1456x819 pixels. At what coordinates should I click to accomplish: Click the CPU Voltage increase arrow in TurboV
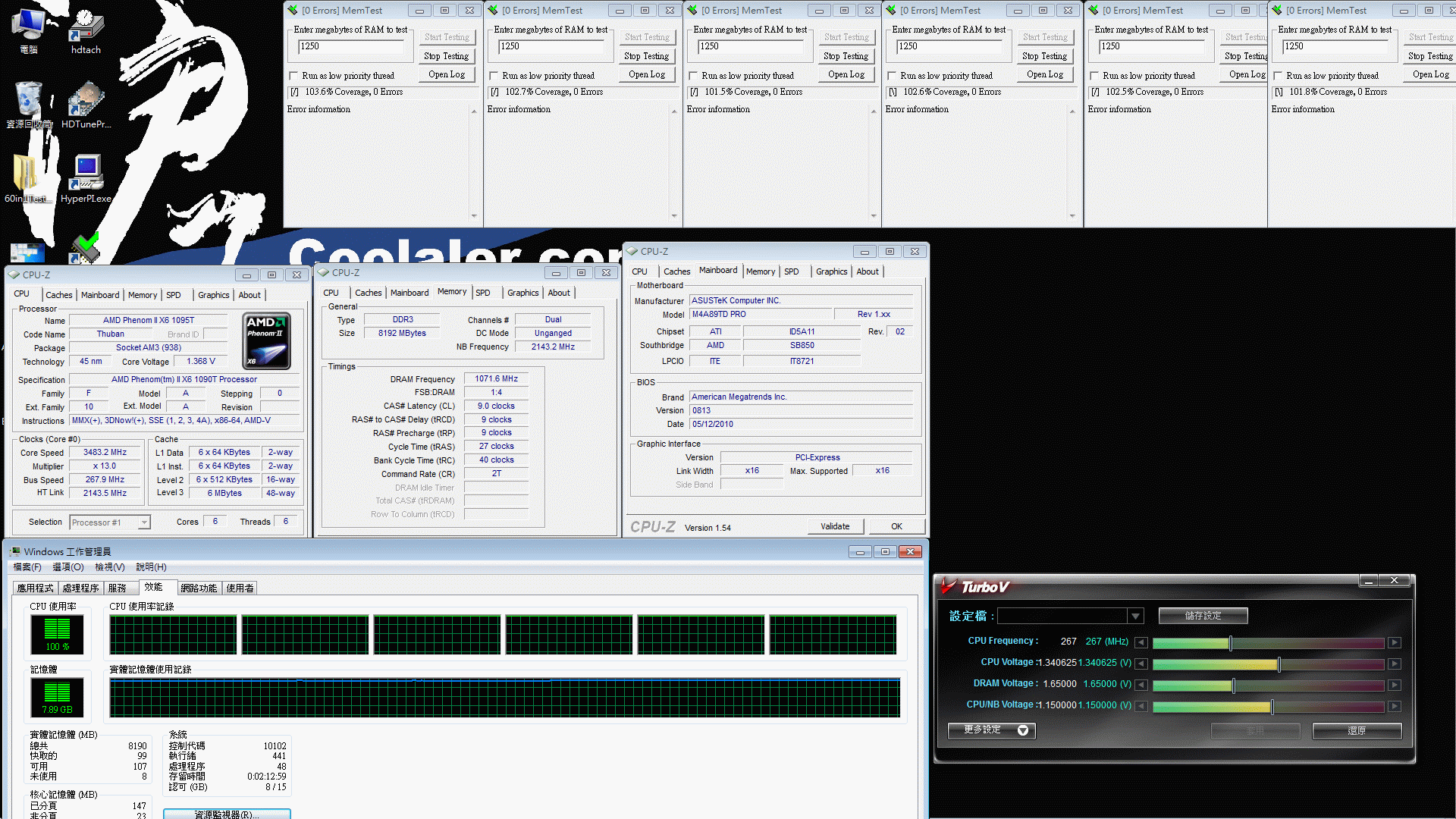(x=1395, y=664)
